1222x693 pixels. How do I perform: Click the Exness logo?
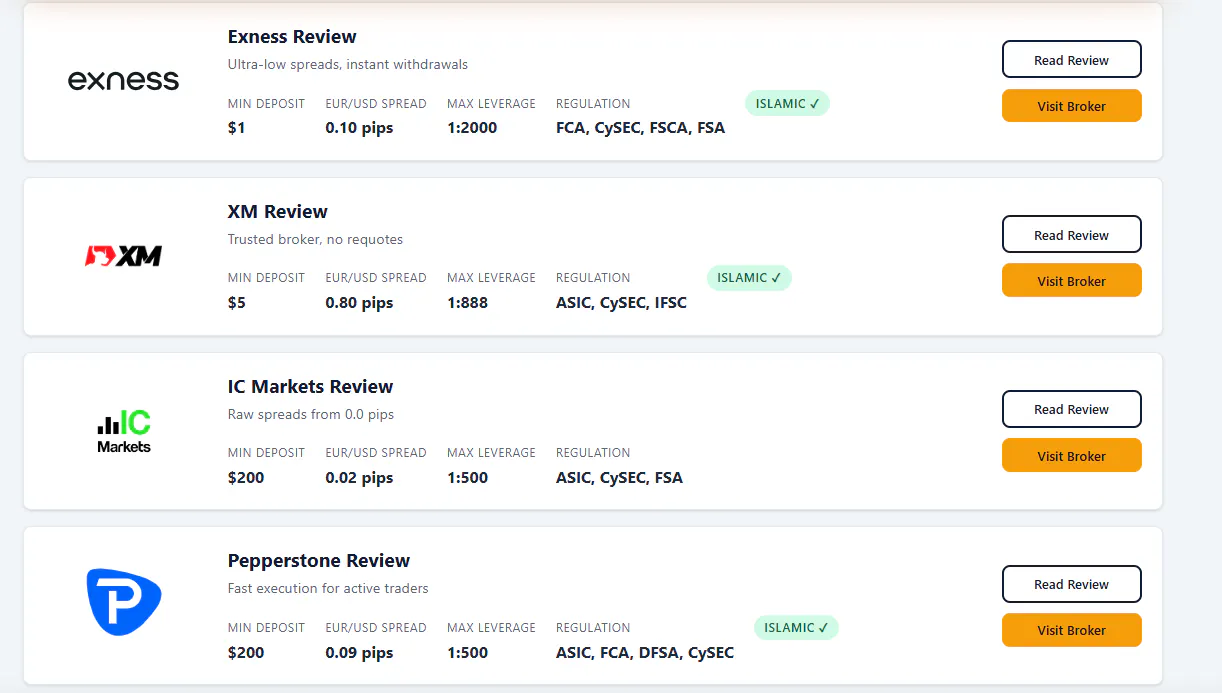click(x=123, y=80)
